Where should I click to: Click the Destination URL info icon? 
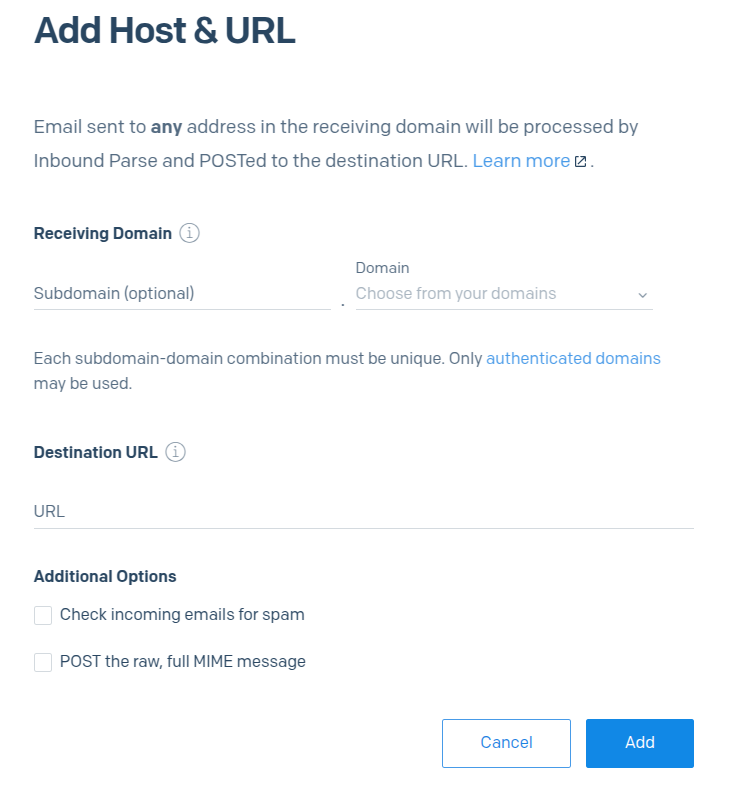coord(175,452)
